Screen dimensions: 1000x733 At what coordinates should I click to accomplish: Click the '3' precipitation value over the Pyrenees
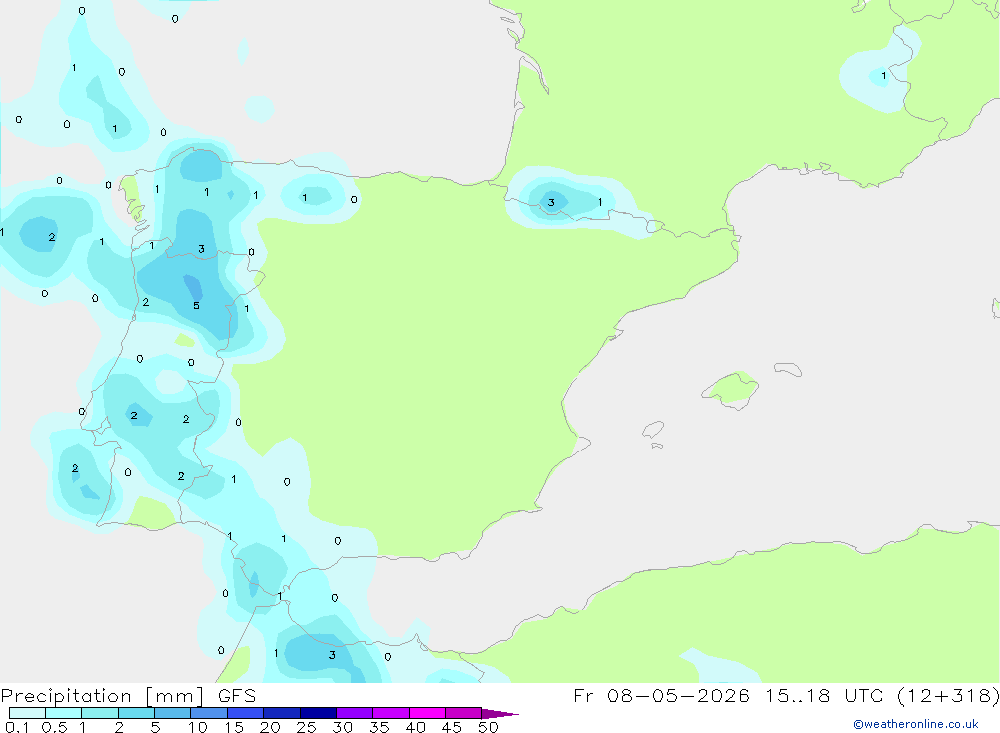551,203
